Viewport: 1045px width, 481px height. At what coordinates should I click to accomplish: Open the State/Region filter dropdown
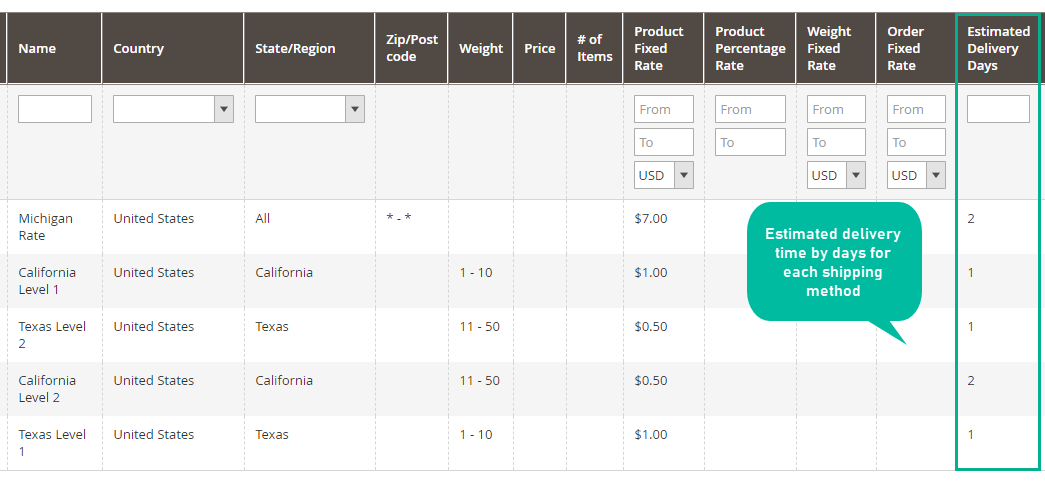click(x=310, y=109)
